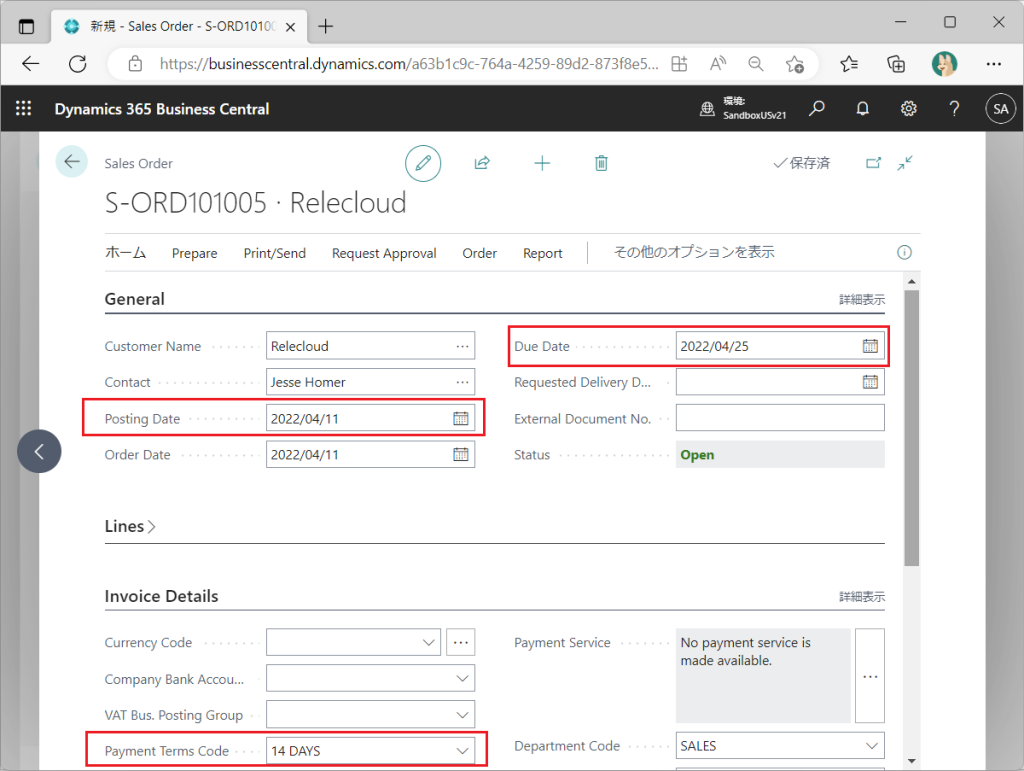The image size is (1024, 771).
Task: Click the Payment Service ellipsis button
Action: [x=870, y=676]
